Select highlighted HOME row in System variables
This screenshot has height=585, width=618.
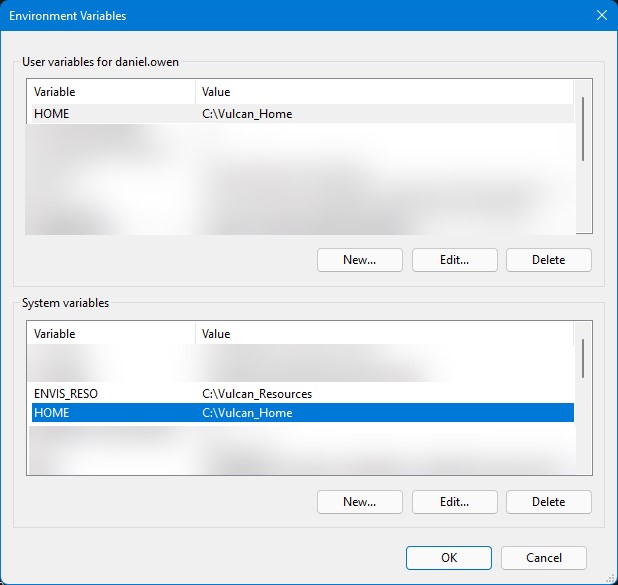click(x=302, y=412)
